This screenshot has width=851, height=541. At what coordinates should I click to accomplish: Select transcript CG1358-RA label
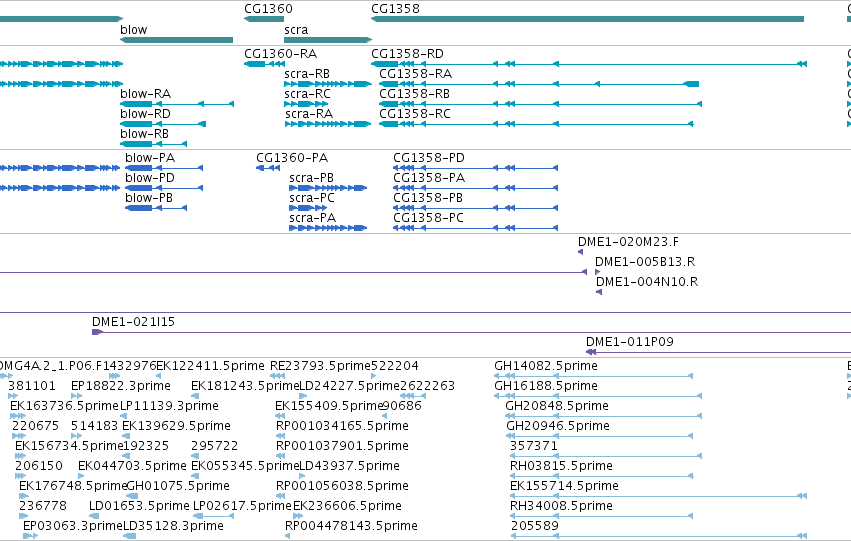click(x=415, y=74)
